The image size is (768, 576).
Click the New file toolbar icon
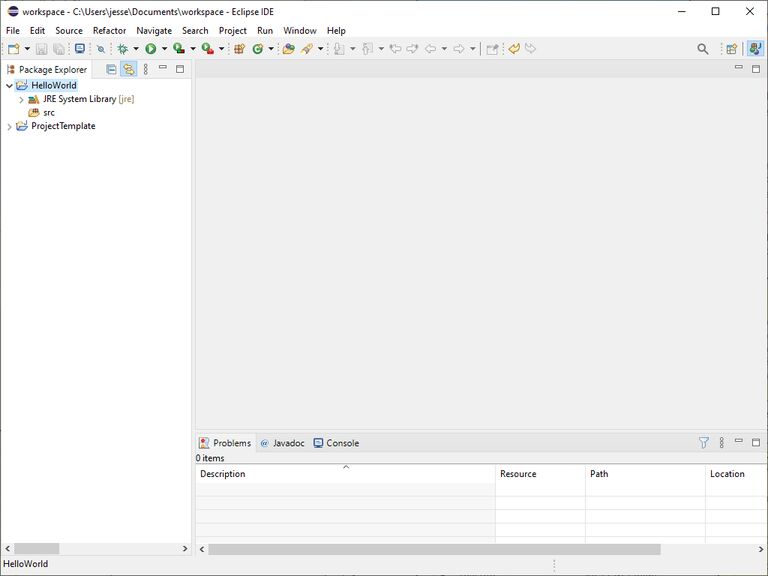pyautogui.click(x=14, y=49)
